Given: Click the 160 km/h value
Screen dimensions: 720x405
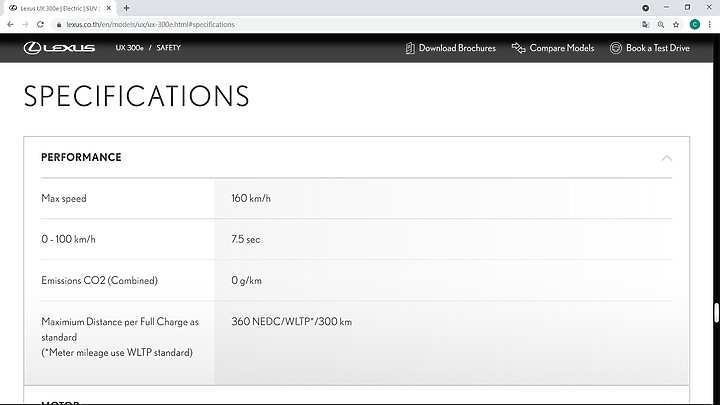Looking at the screenshot, I should [251, 198].
